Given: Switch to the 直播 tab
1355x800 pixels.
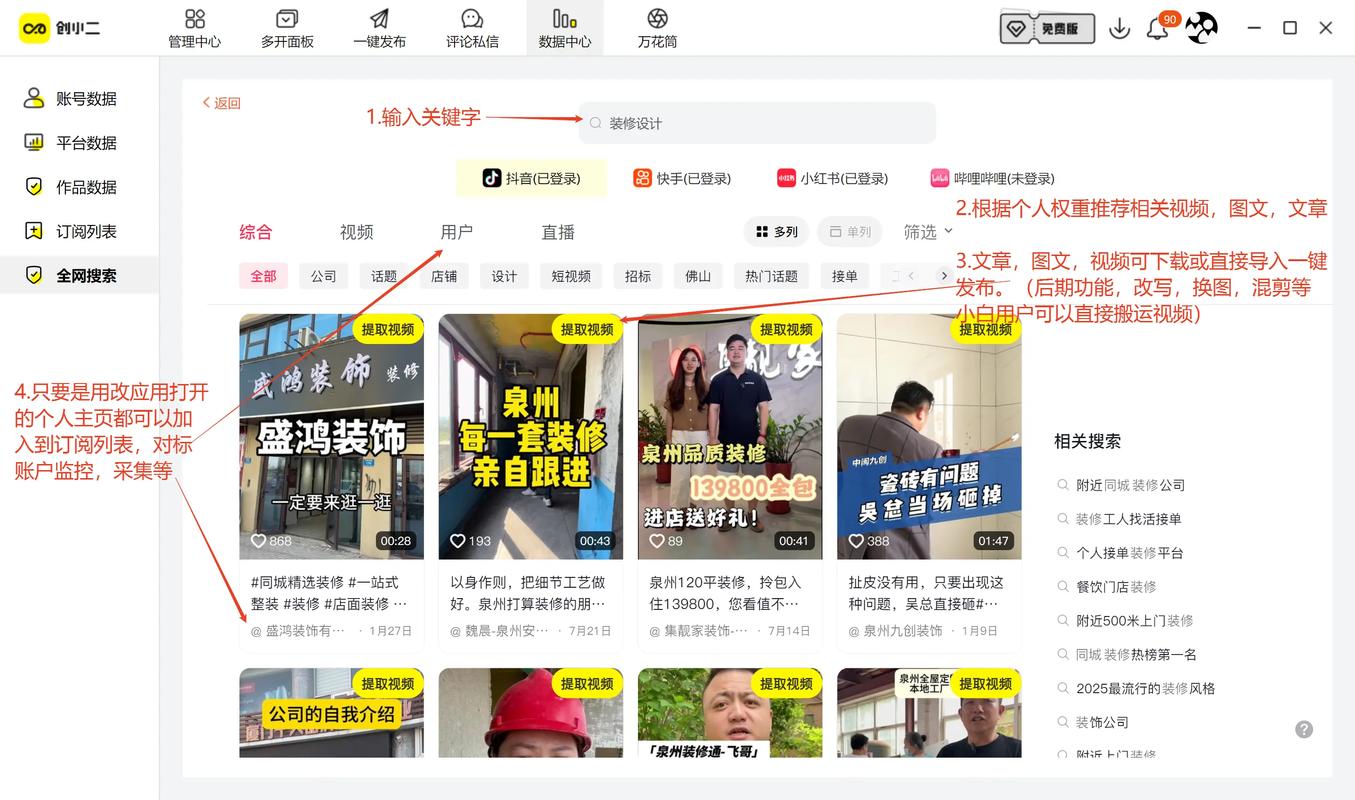Looking at the screenshot, I should (558, 232).
